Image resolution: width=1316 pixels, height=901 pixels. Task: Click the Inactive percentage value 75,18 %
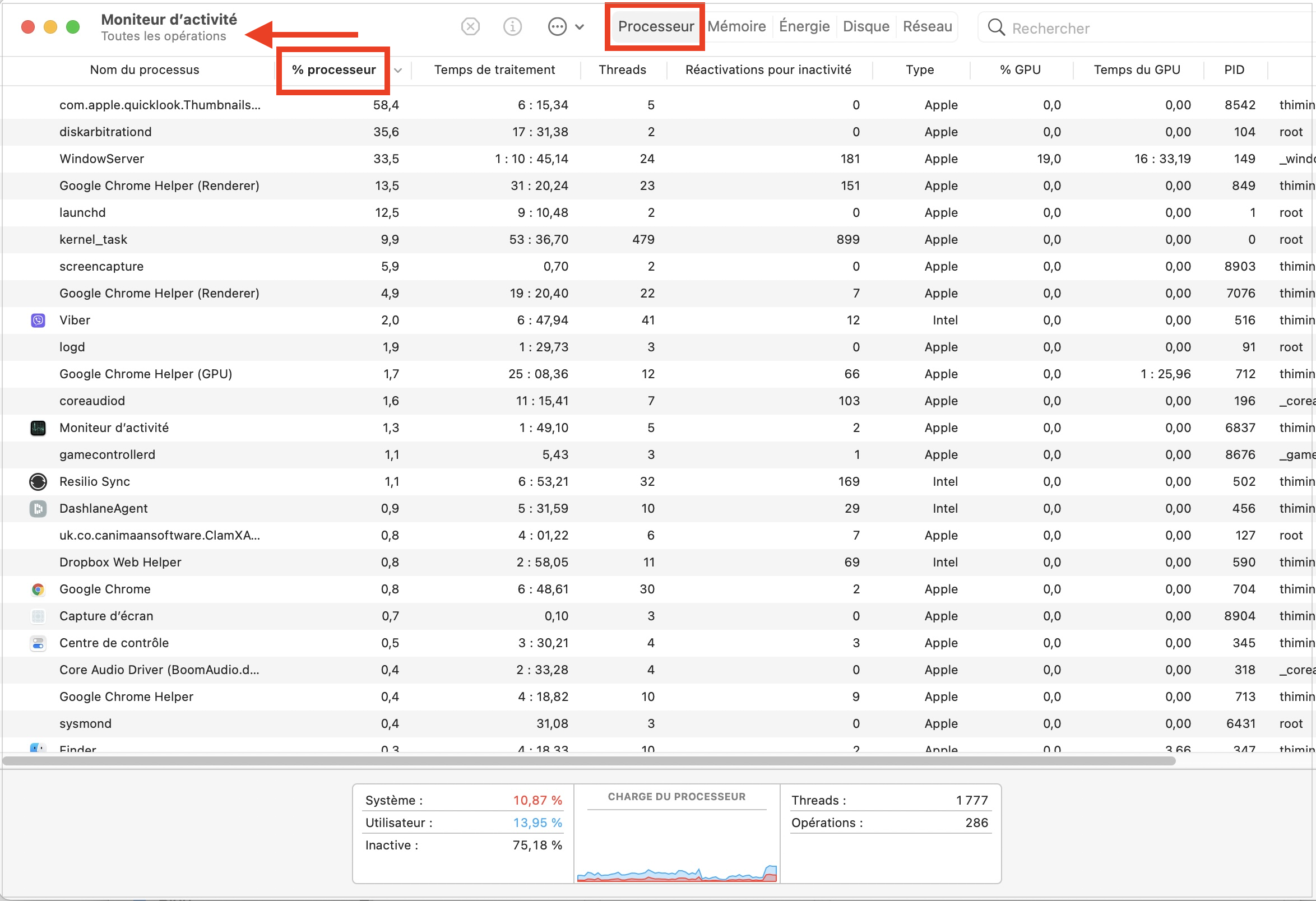click(x=537, y=846)
